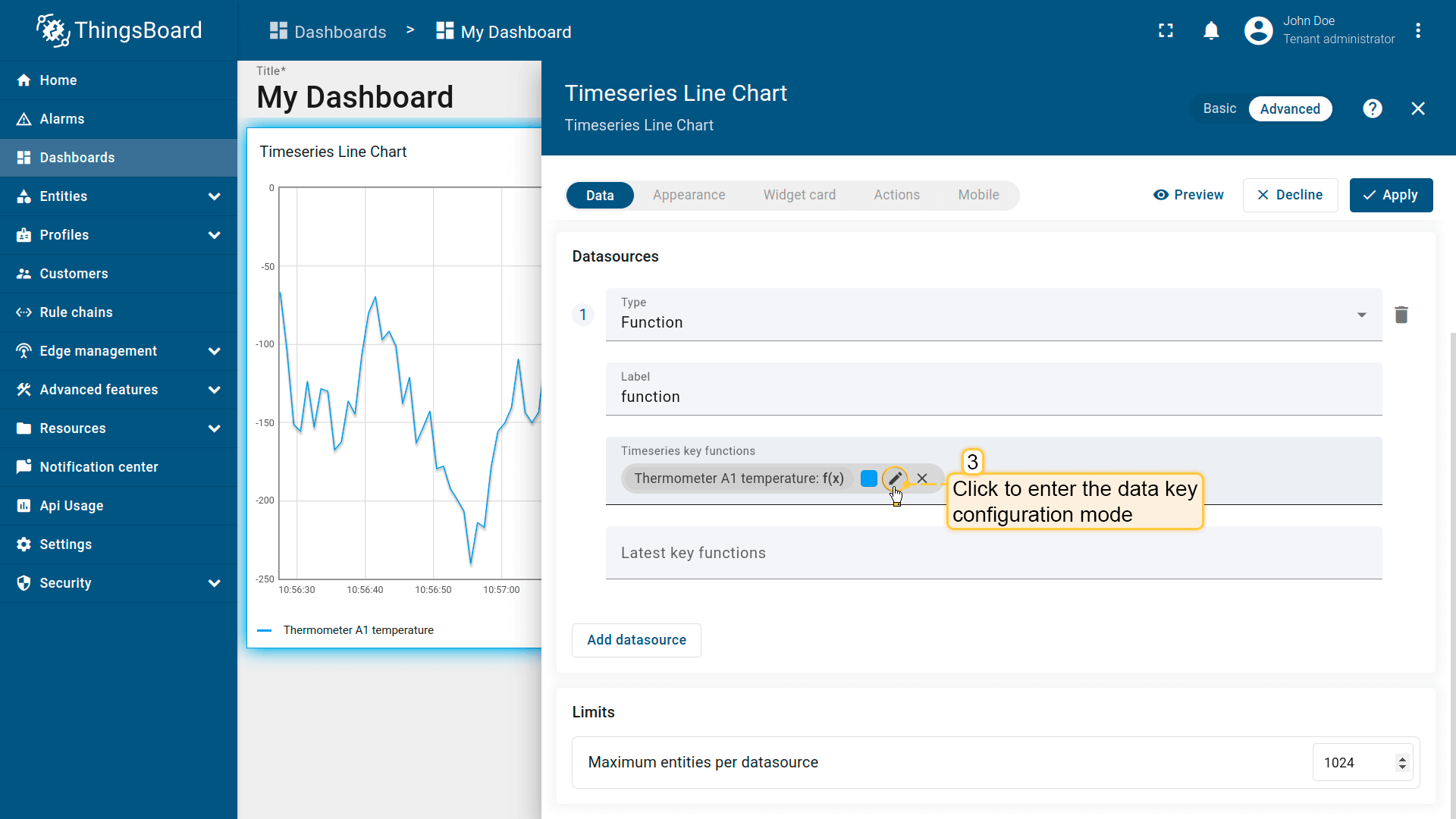Click the pencil edit icon on data key
The width and height of the screenshot is (1456, 819).
(895, 479)
